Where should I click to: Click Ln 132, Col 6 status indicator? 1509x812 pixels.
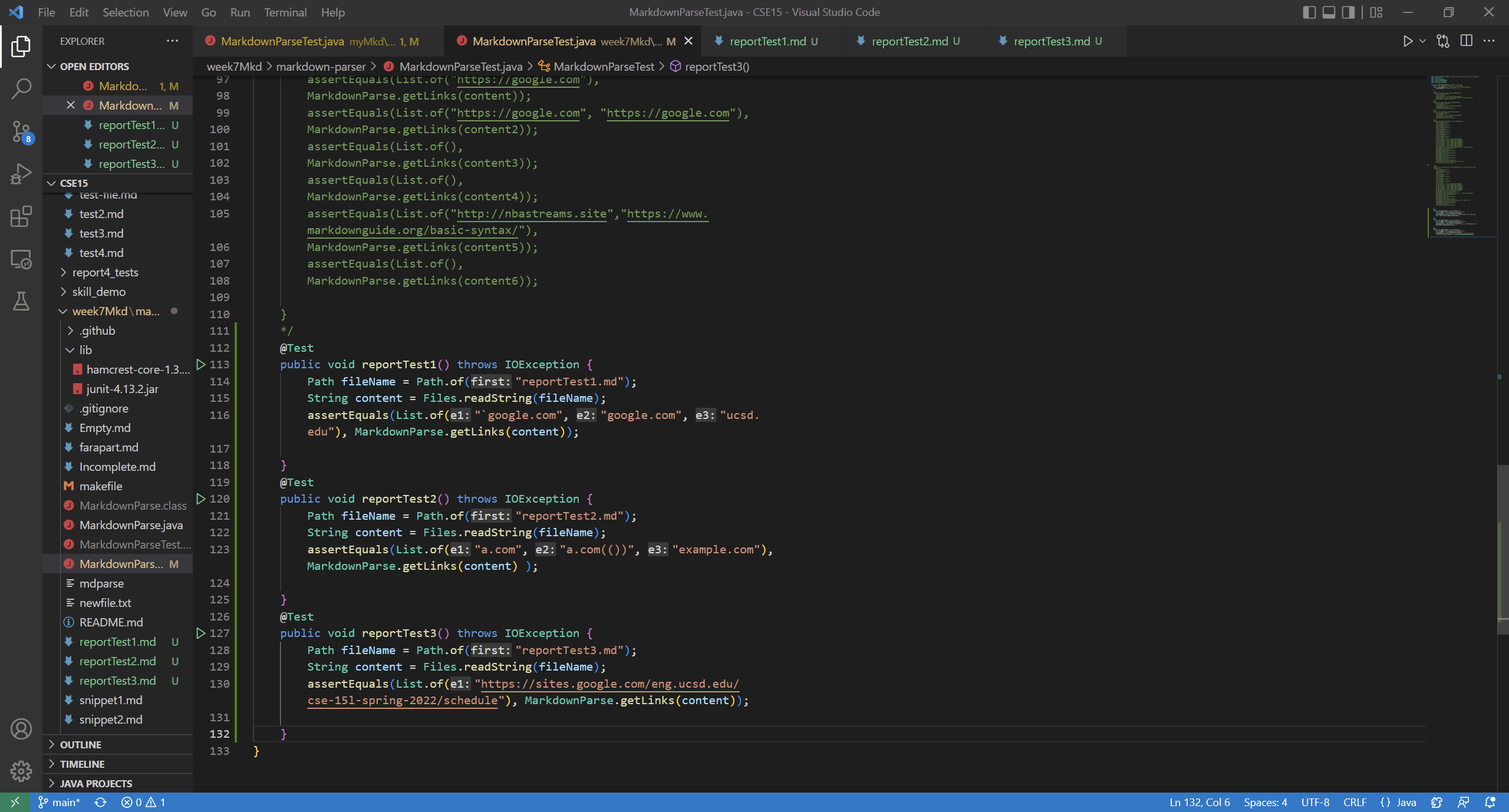point(1199,802)
